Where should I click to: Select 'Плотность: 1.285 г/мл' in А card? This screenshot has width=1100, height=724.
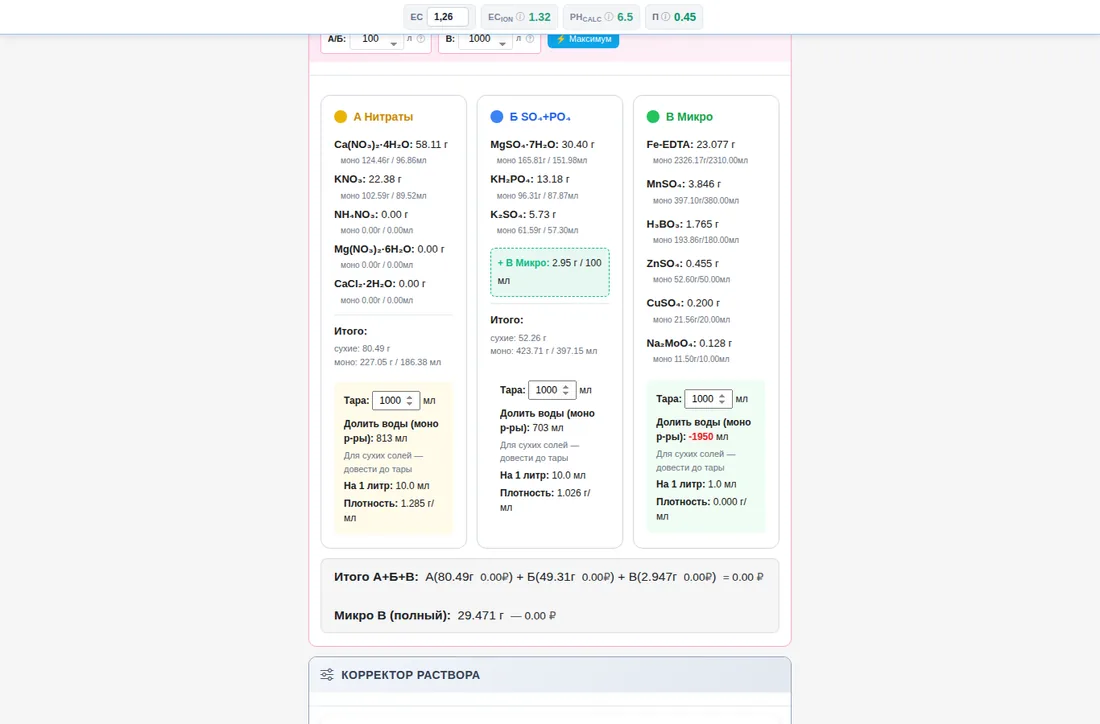(x=389, y=511)
